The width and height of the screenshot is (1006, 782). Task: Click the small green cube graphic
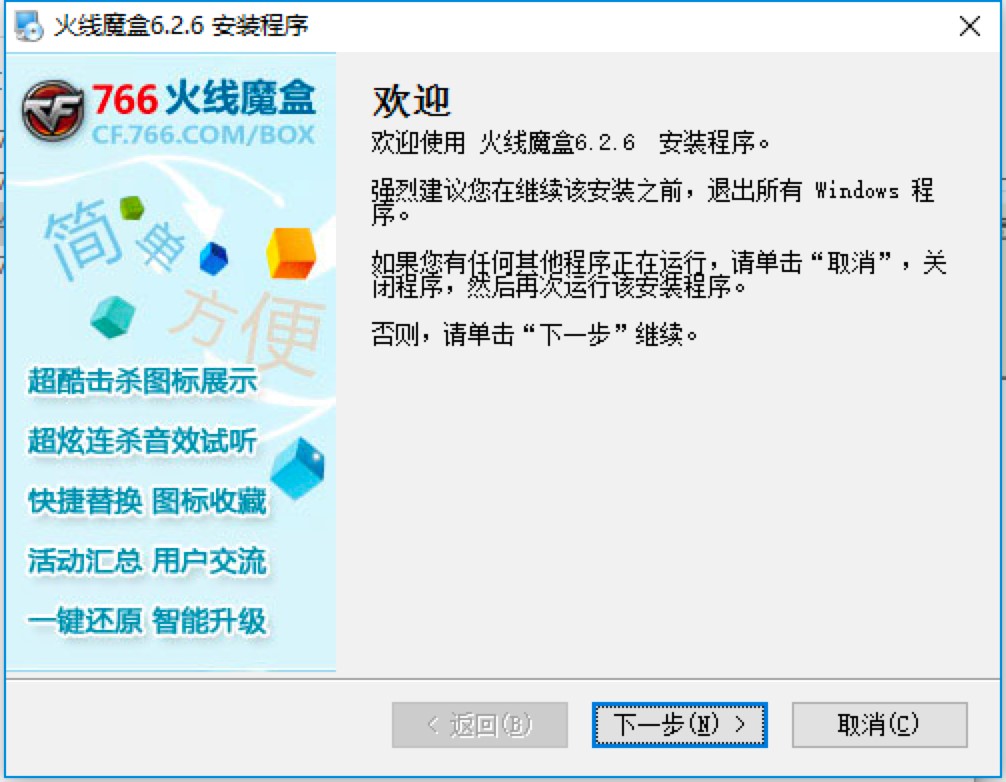pyautogui.click(x=132, y=208)
